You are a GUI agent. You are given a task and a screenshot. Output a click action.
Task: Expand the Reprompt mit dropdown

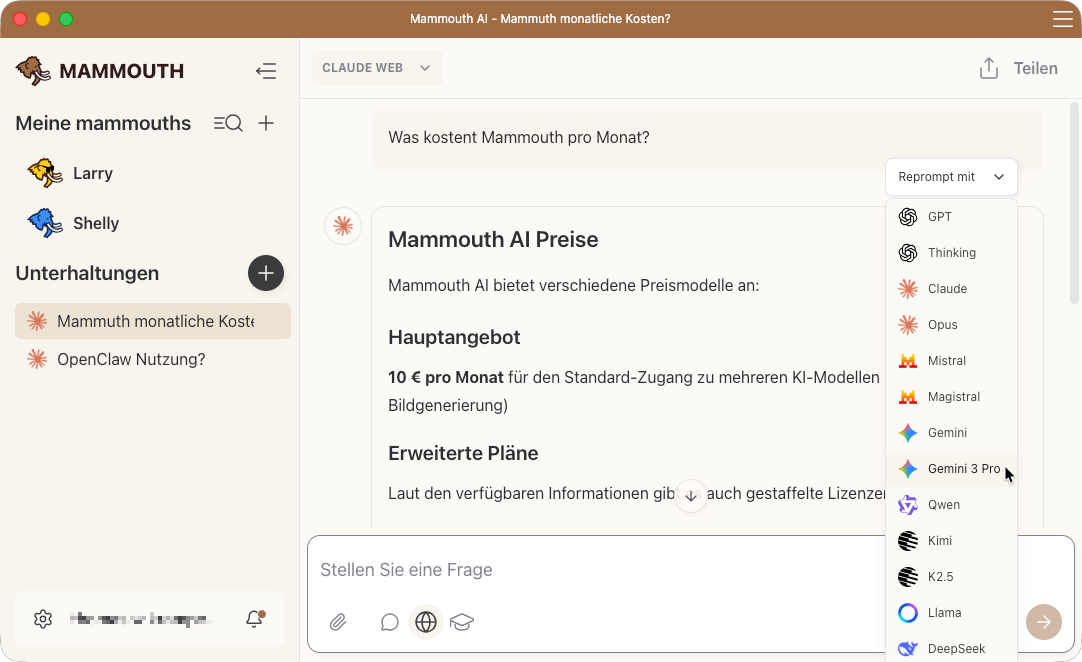tap(950, 176)
